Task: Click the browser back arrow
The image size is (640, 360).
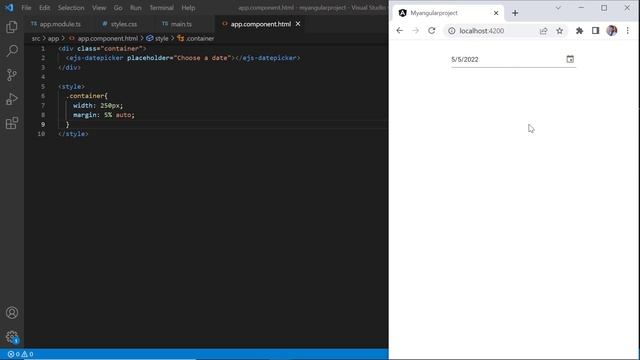Action: click(400, 31)
